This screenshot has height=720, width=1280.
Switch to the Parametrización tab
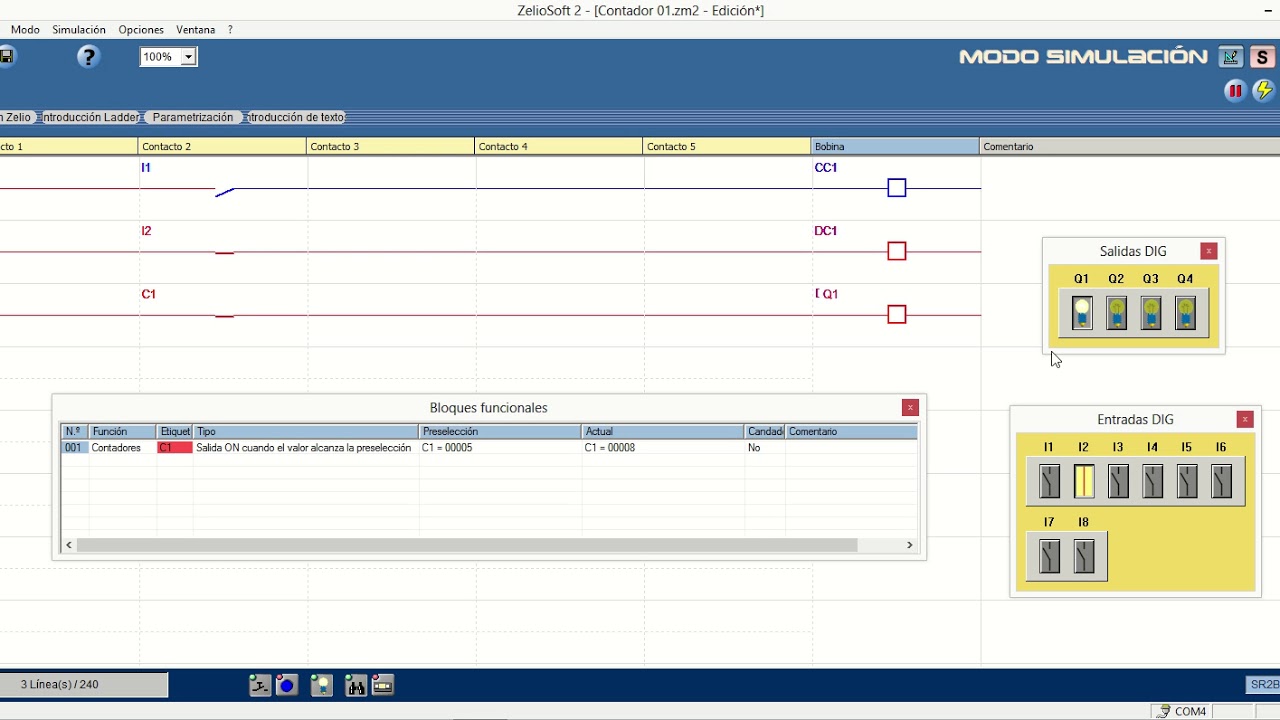[x=193, y=117]
